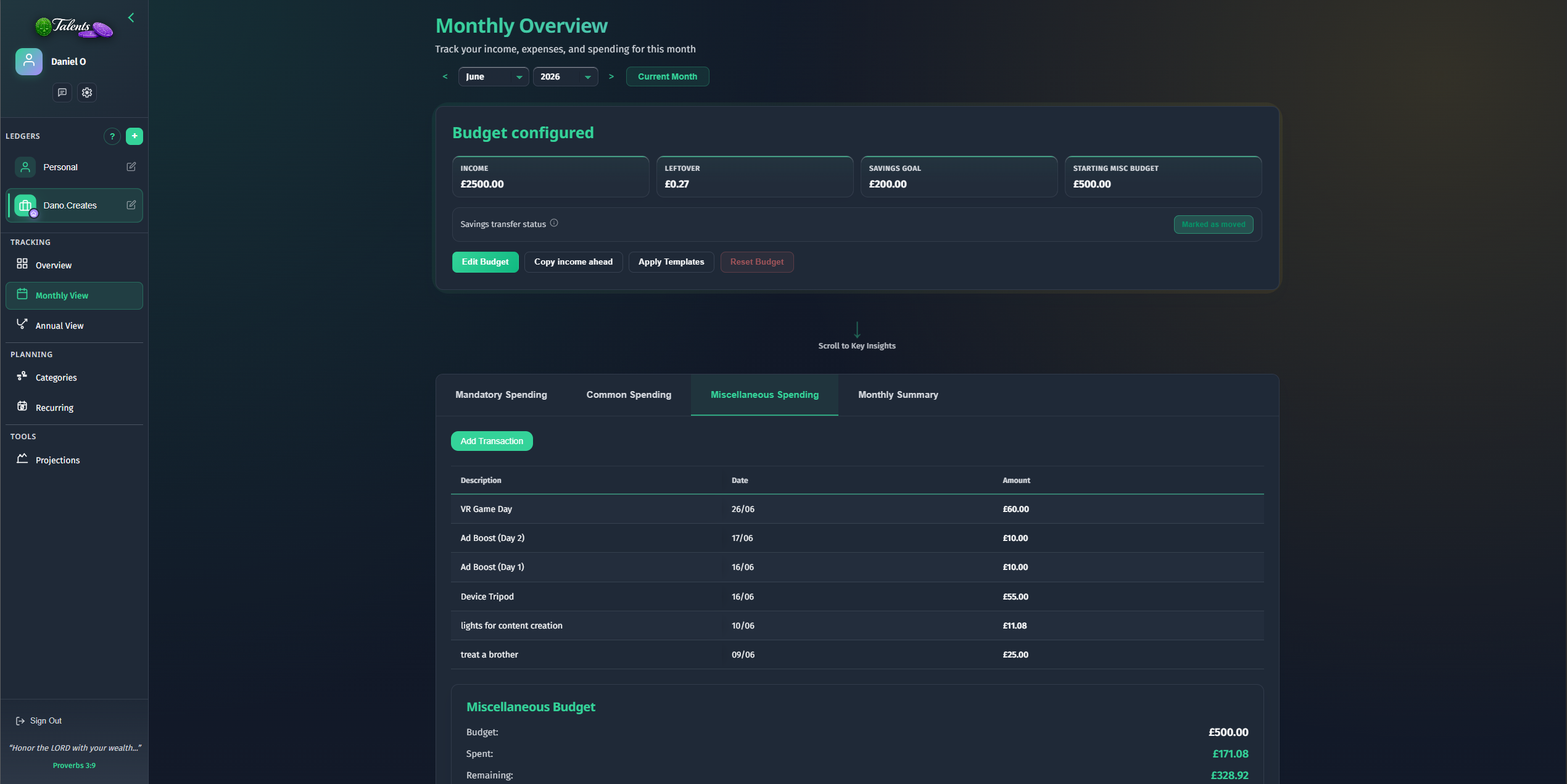The width and height of the screenshot is (1567, 784).
Task: Click the Overview grid icon
Action: 22,264
